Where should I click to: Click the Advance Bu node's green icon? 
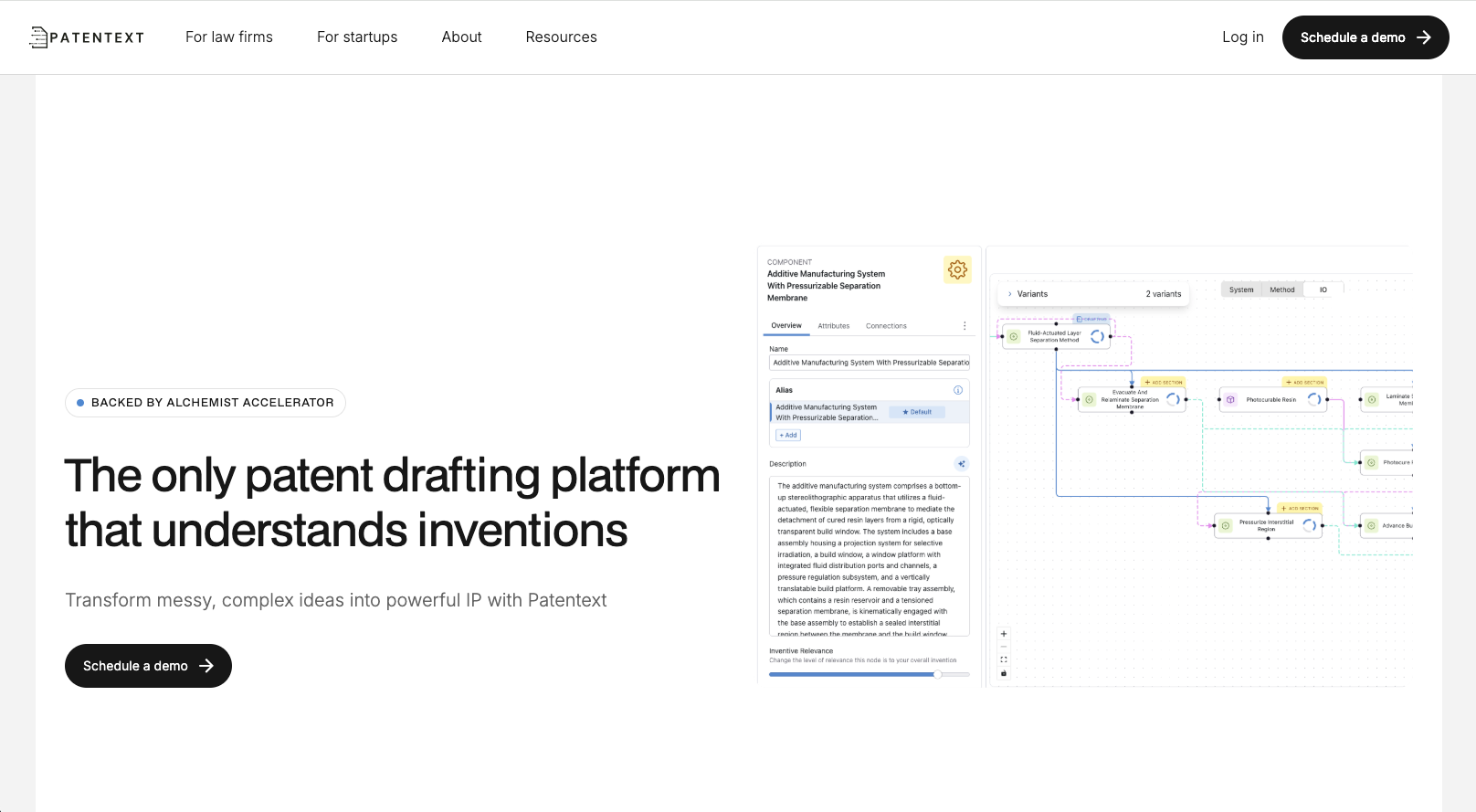click(1372, 525)
